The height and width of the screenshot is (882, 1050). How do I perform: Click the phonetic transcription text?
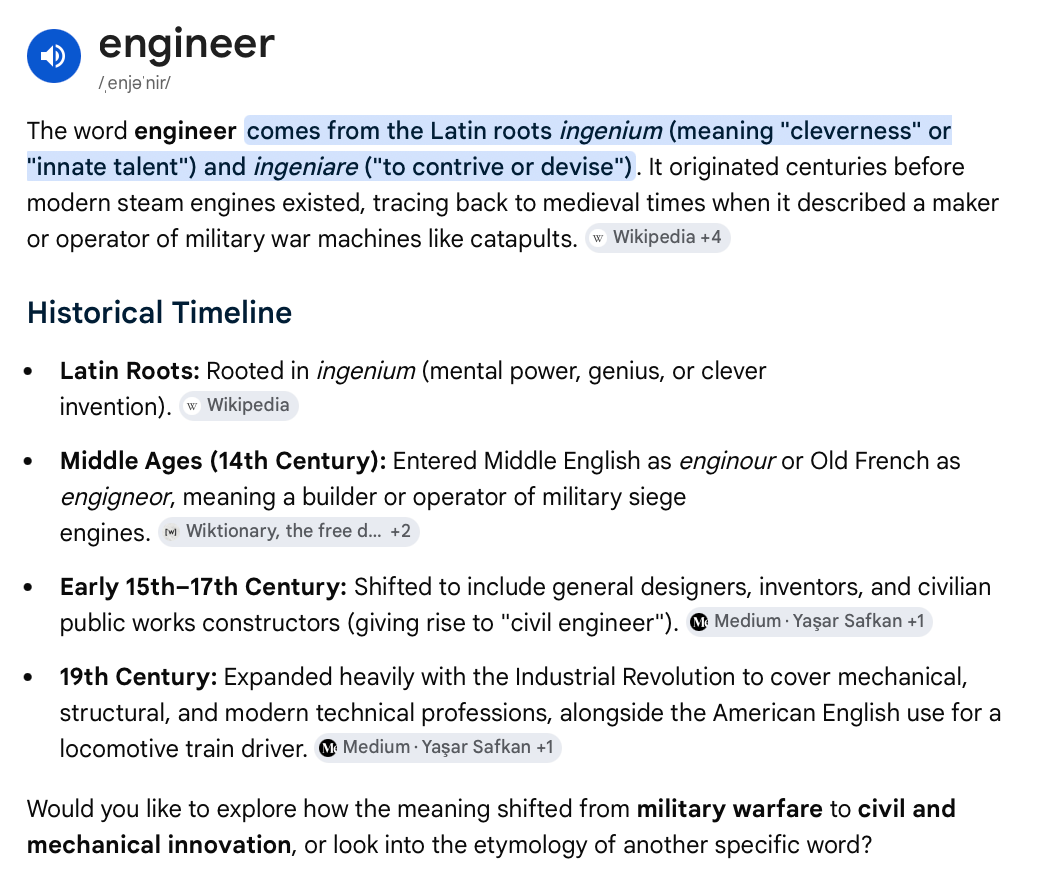tap(135, 83)
